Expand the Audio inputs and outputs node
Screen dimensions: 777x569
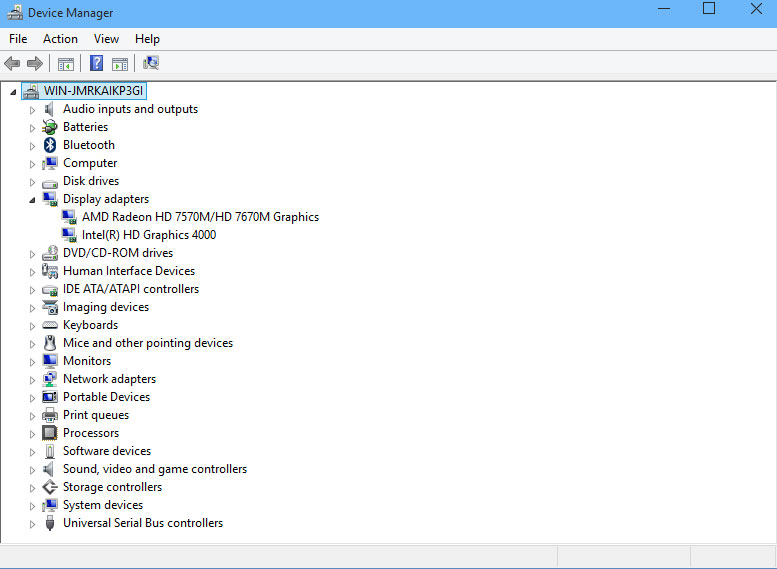(32, 110)
